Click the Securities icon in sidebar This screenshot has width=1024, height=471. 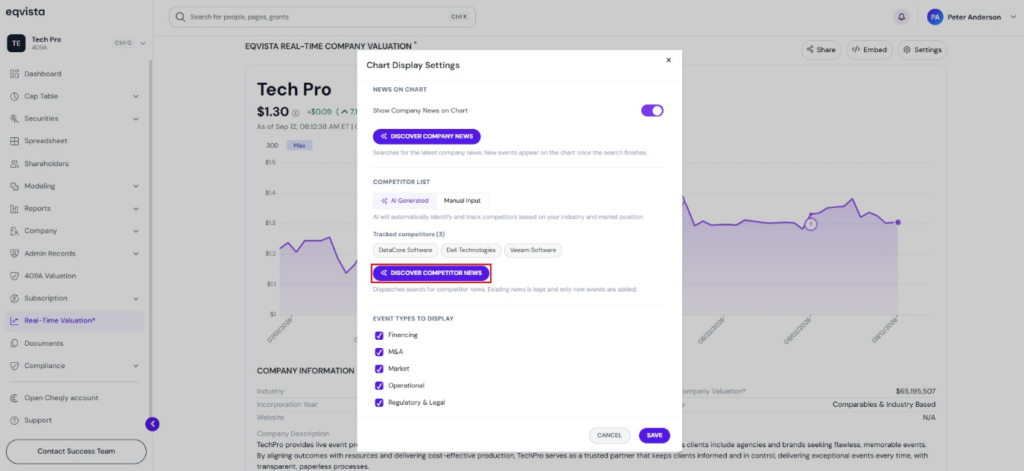pyautogui.click(x=14, y=119)
